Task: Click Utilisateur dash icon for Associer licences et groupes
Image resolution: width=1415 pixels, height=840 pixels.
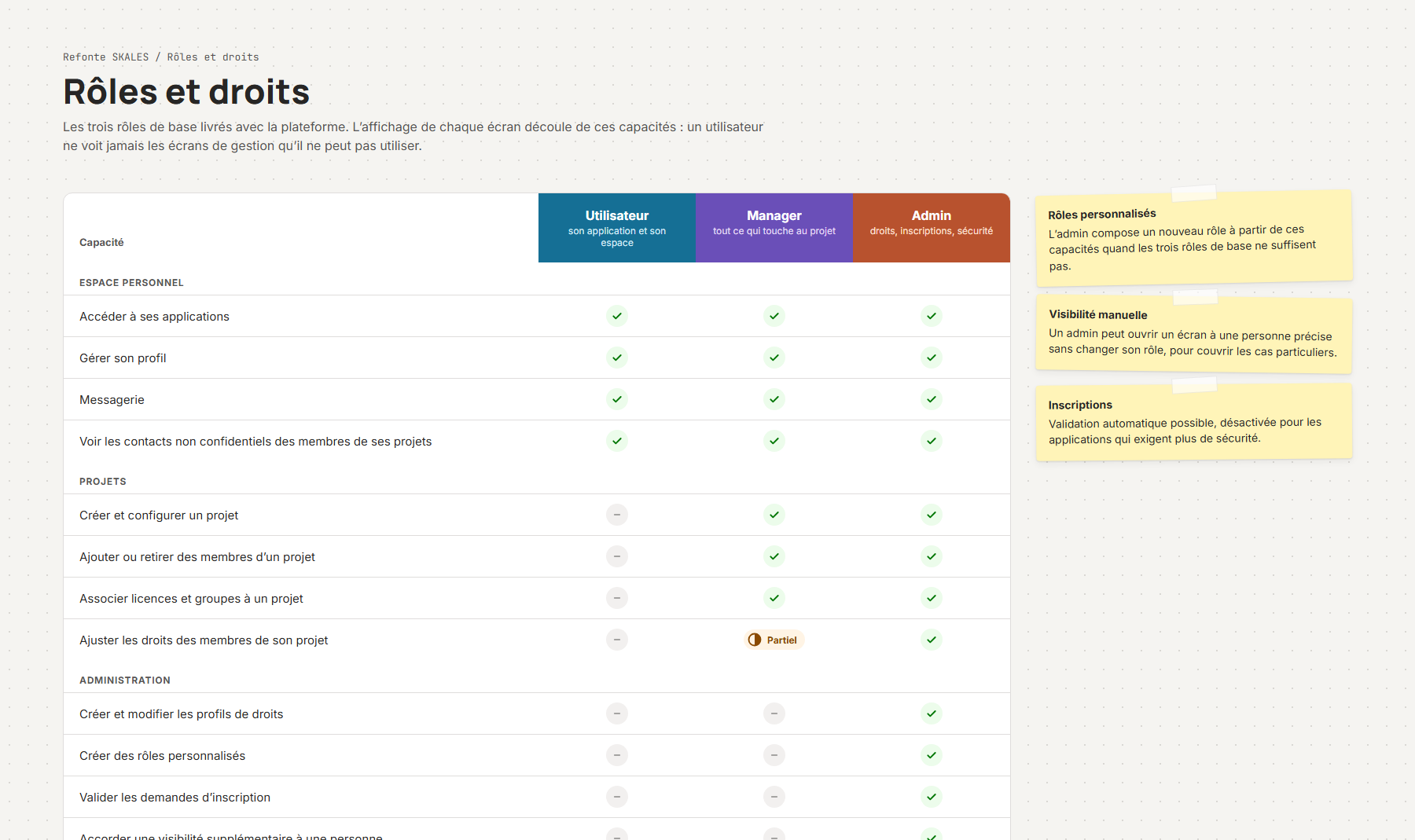Action: coord(617,598)
